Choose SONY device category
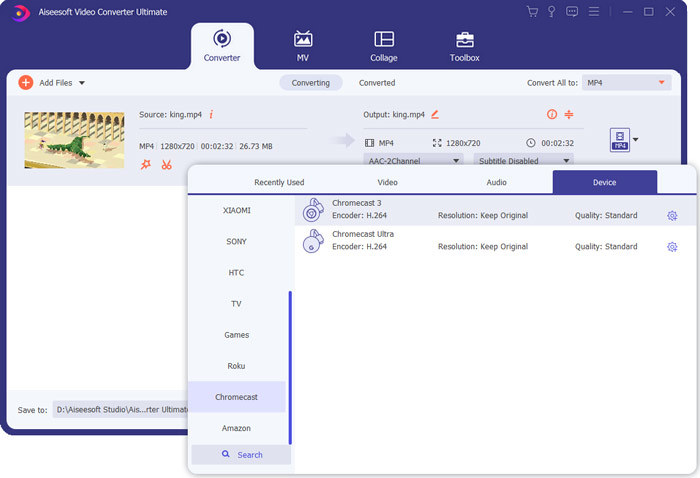 pos(237,241)
